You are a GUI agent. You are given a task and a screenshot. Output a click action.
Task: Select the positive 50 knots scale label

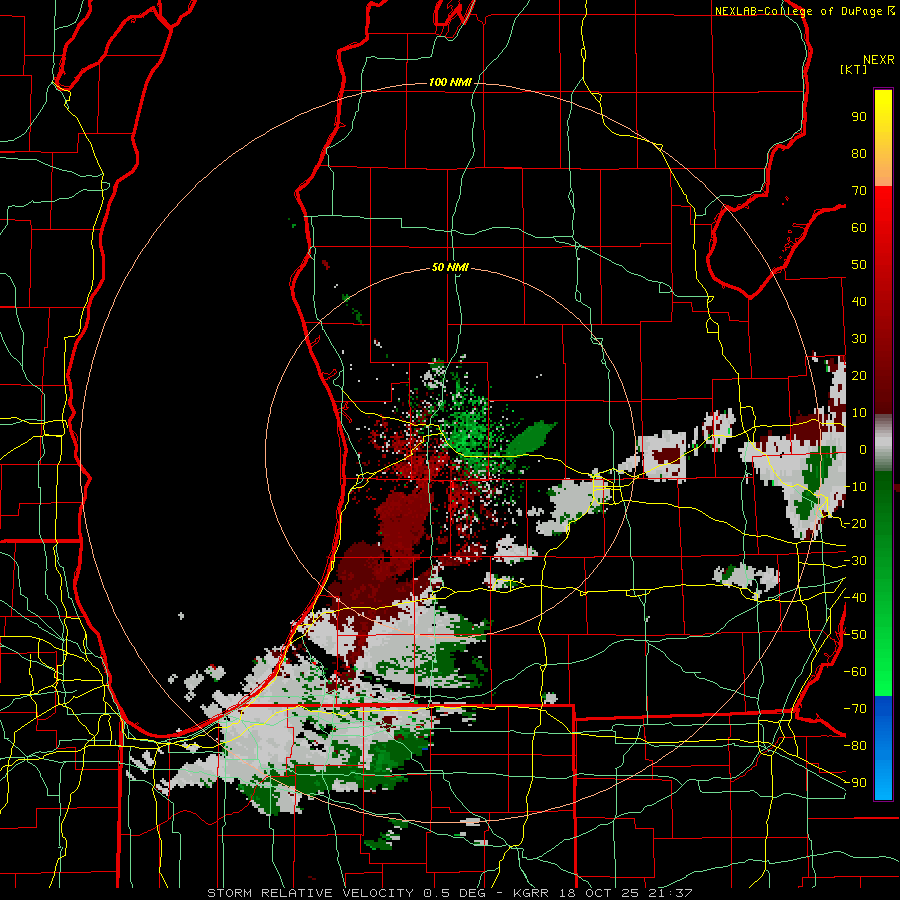tap(859, 265)
